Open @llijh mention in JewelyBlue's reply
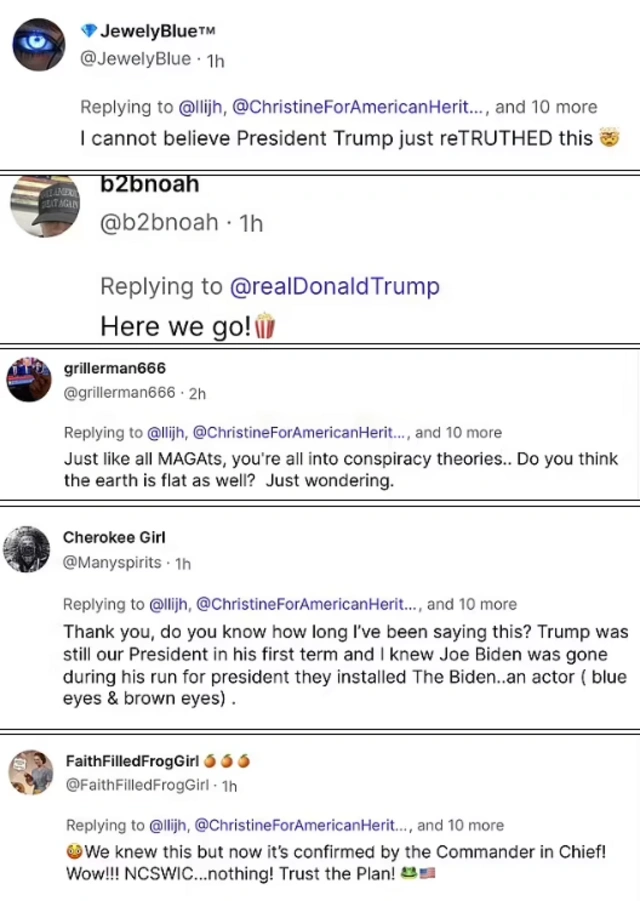Screen dimensions: 640x901 (201, 107)
